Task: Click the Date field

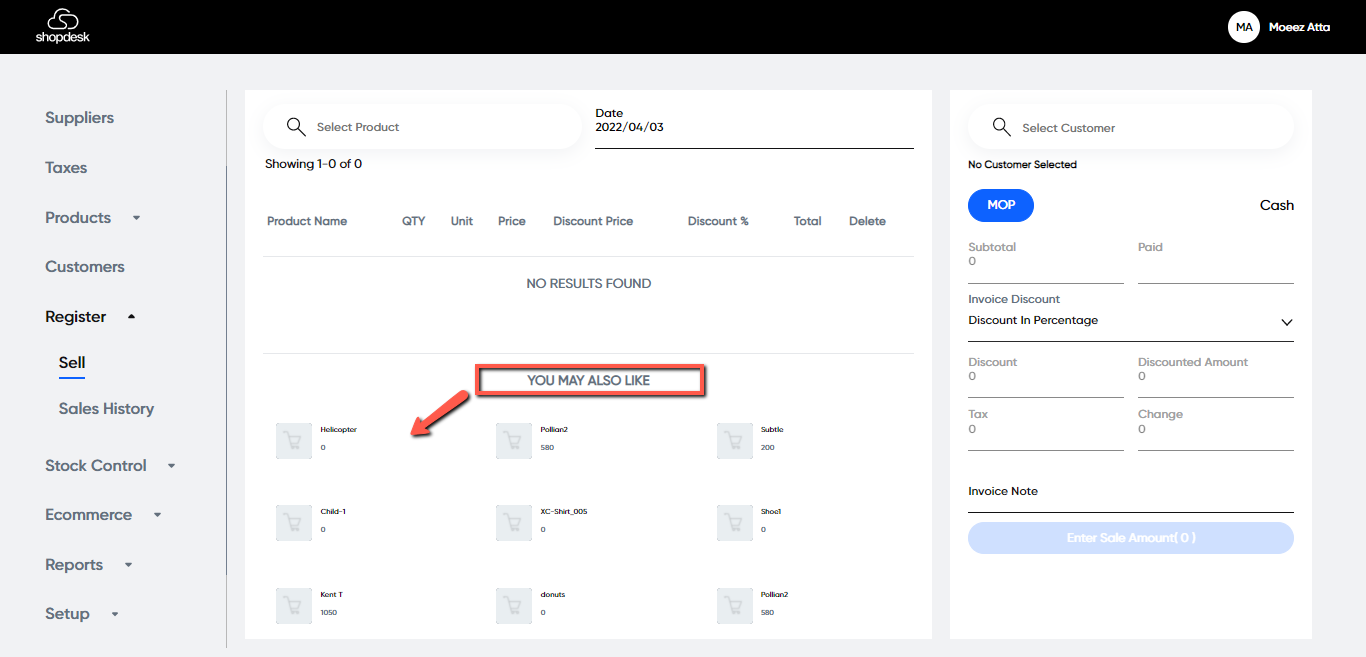Action: 753,129
